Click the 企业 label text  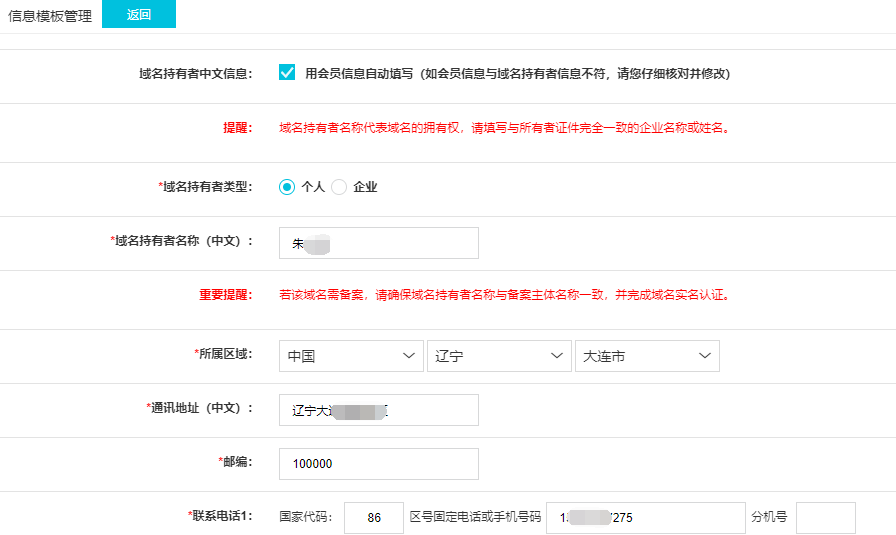click(x=365, y=187)
